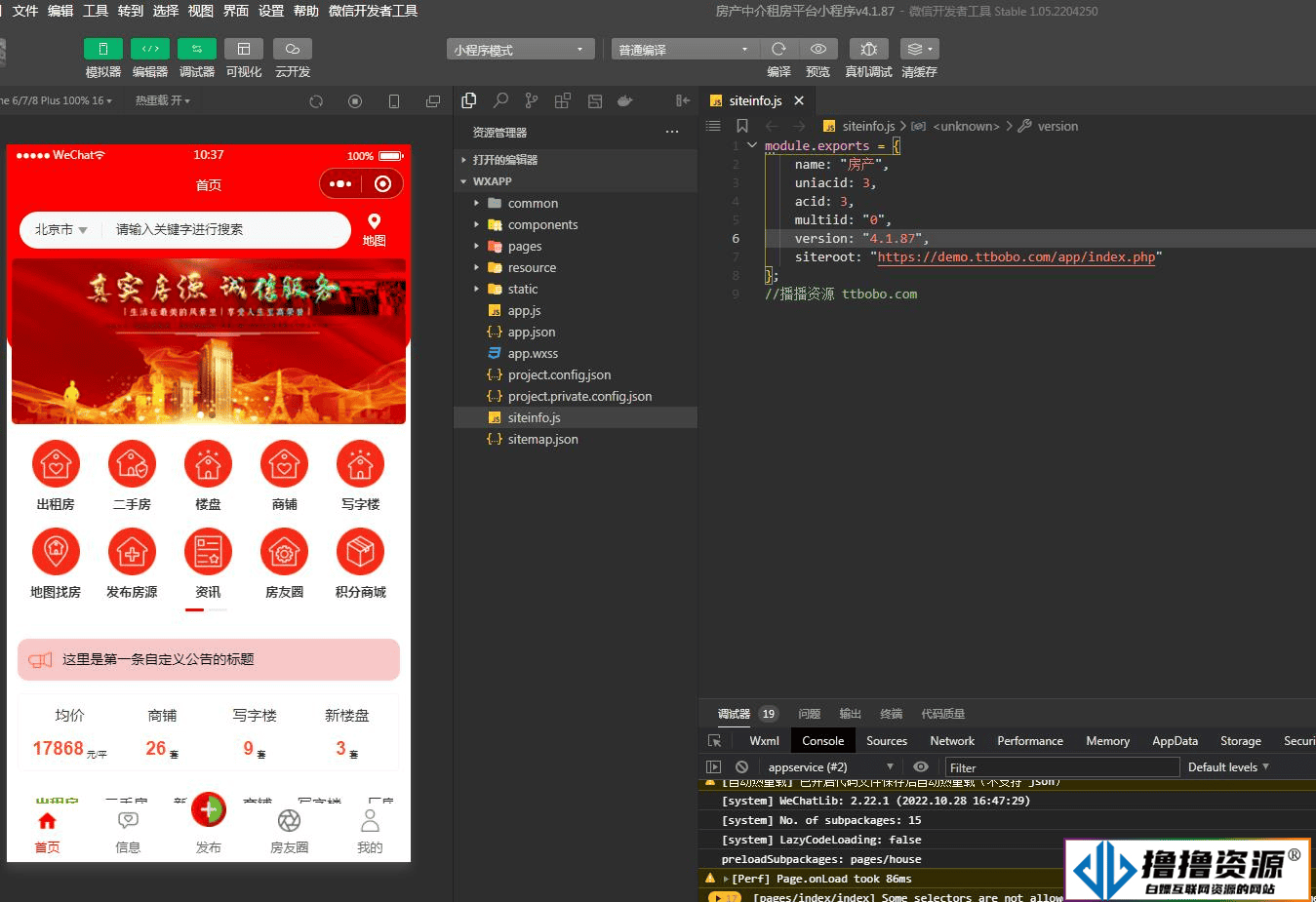This screenshot has height=902, width=1316.
Task: Open the 微信开发者工具 menu
Action: click(373, 11)
